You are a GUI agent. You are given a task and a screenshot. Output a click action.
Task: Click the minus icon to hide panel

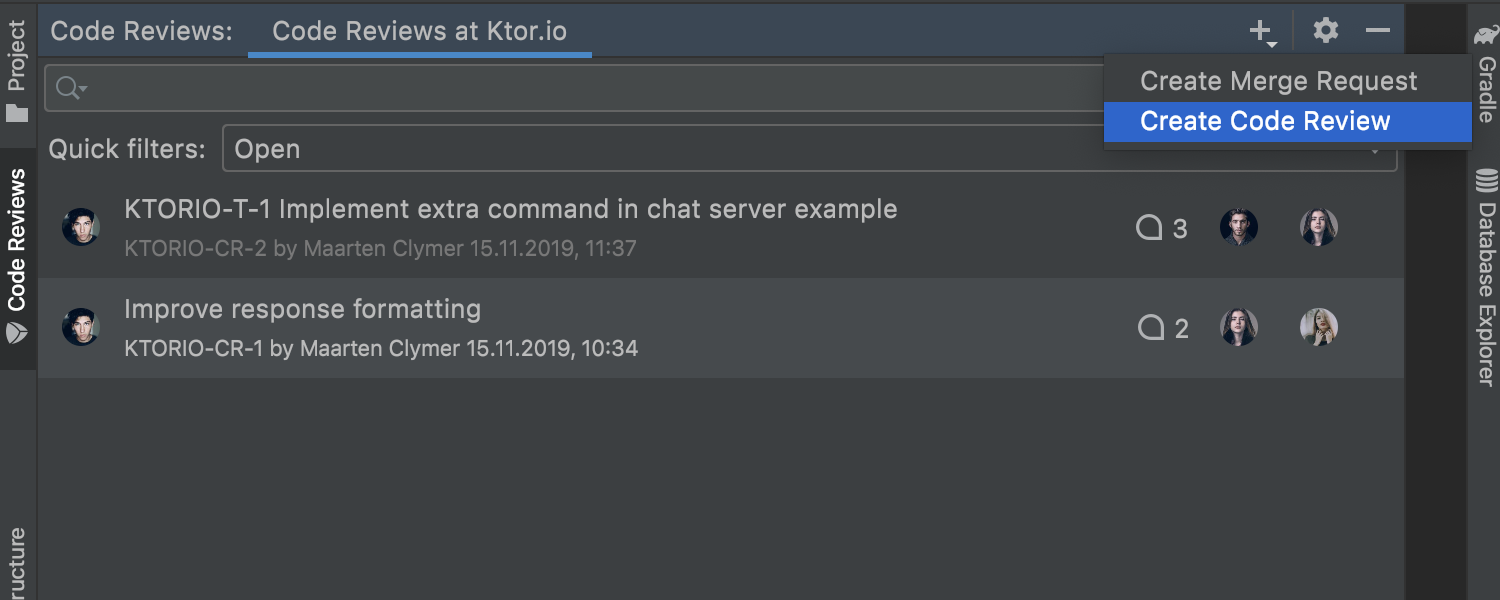1378,31
